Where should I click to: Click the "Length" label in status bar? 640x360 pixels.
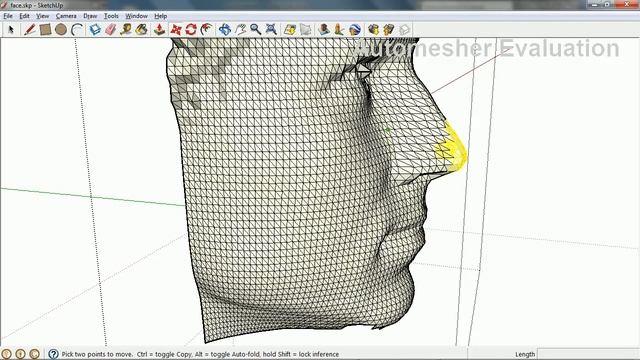pos(525,354)
